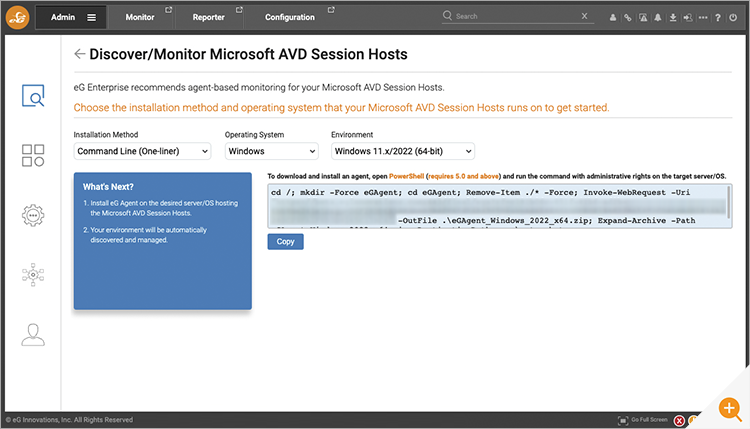Open Configuration in new window icon
Screen dimensions: 750x429
[331, 10]
